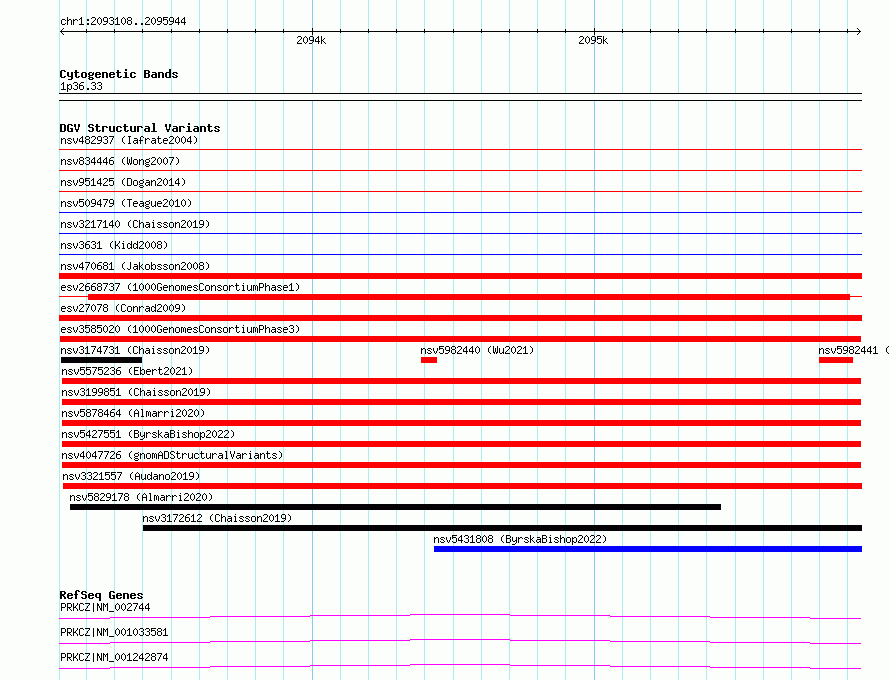
Task: Click the red bar under esv2668737
Action: coord(469,297)
